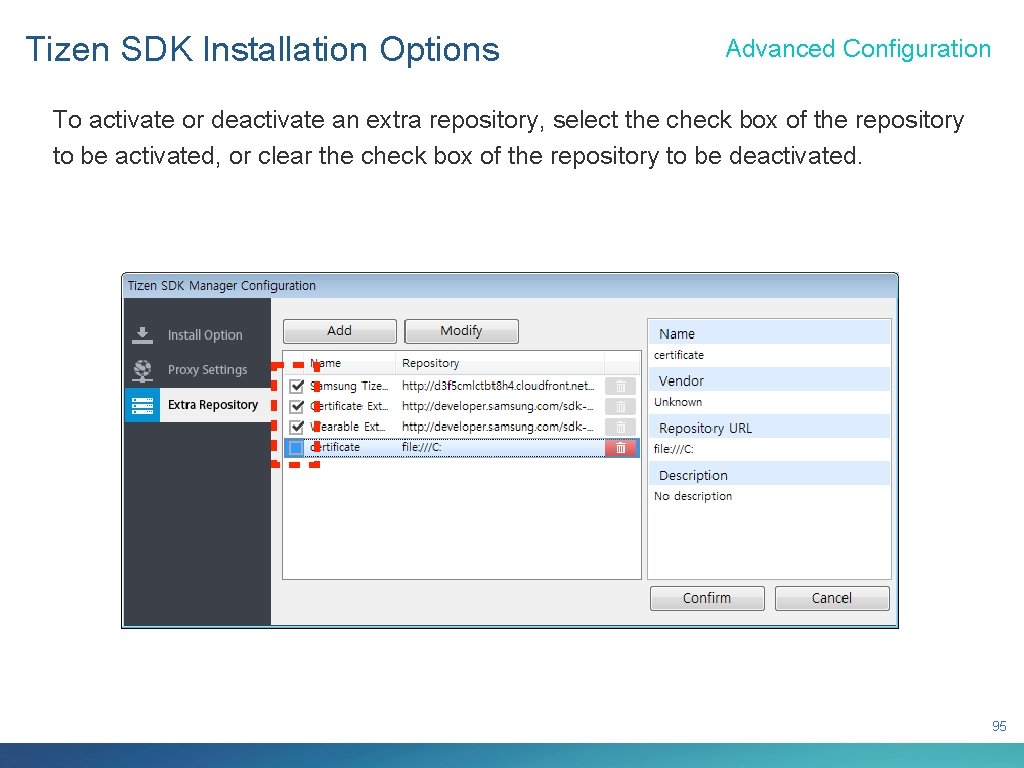Switch to Install Option section
The image size is (1024, 768).
[204, 335]
